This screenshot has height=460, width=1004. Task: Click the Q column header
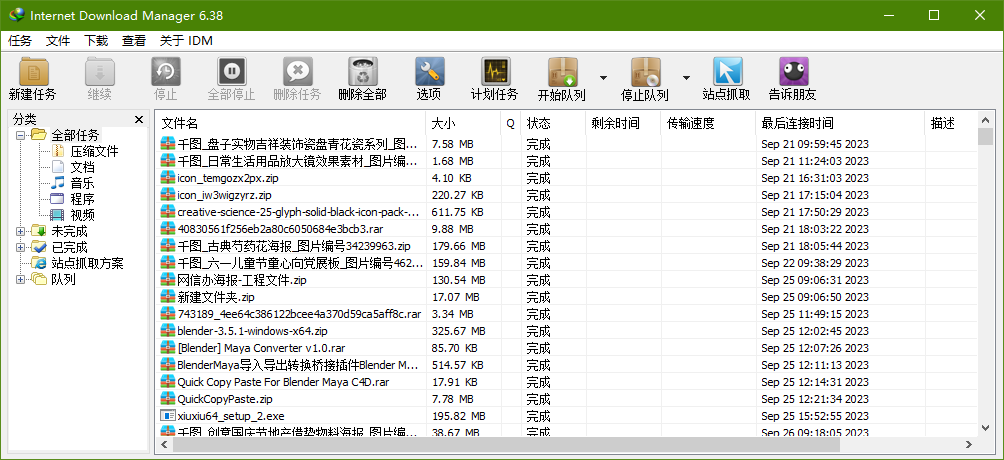[510, 124]
